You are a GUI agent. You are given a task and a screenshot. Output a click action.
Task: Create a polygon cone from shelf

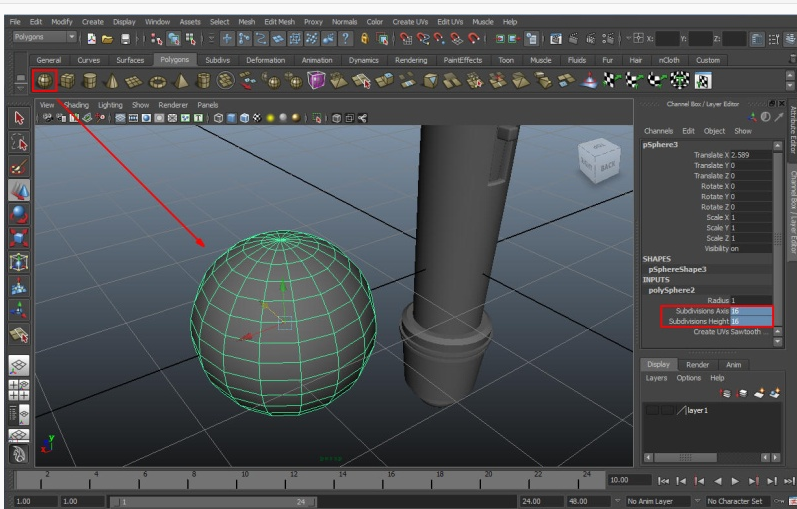(x=112, y=81)
